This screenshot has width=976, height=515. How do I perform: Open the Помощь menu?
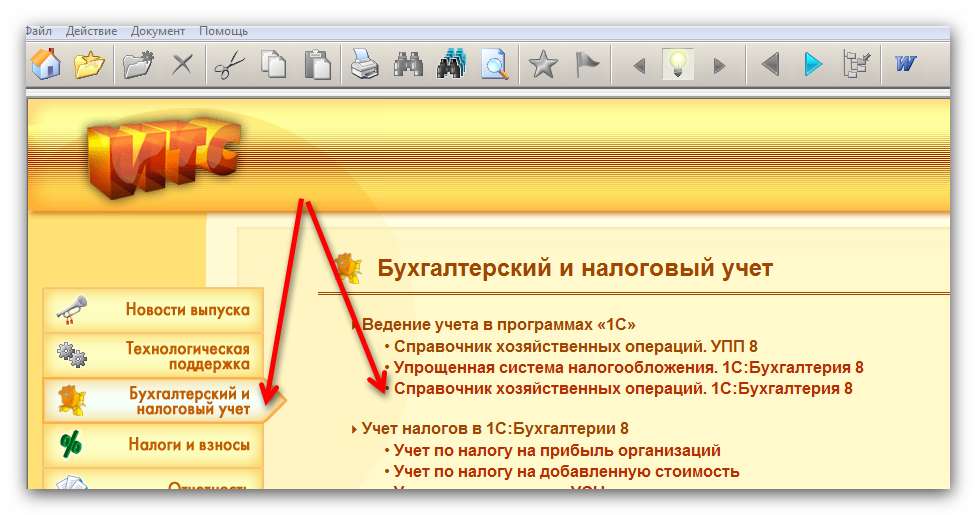tap(223, 31)
